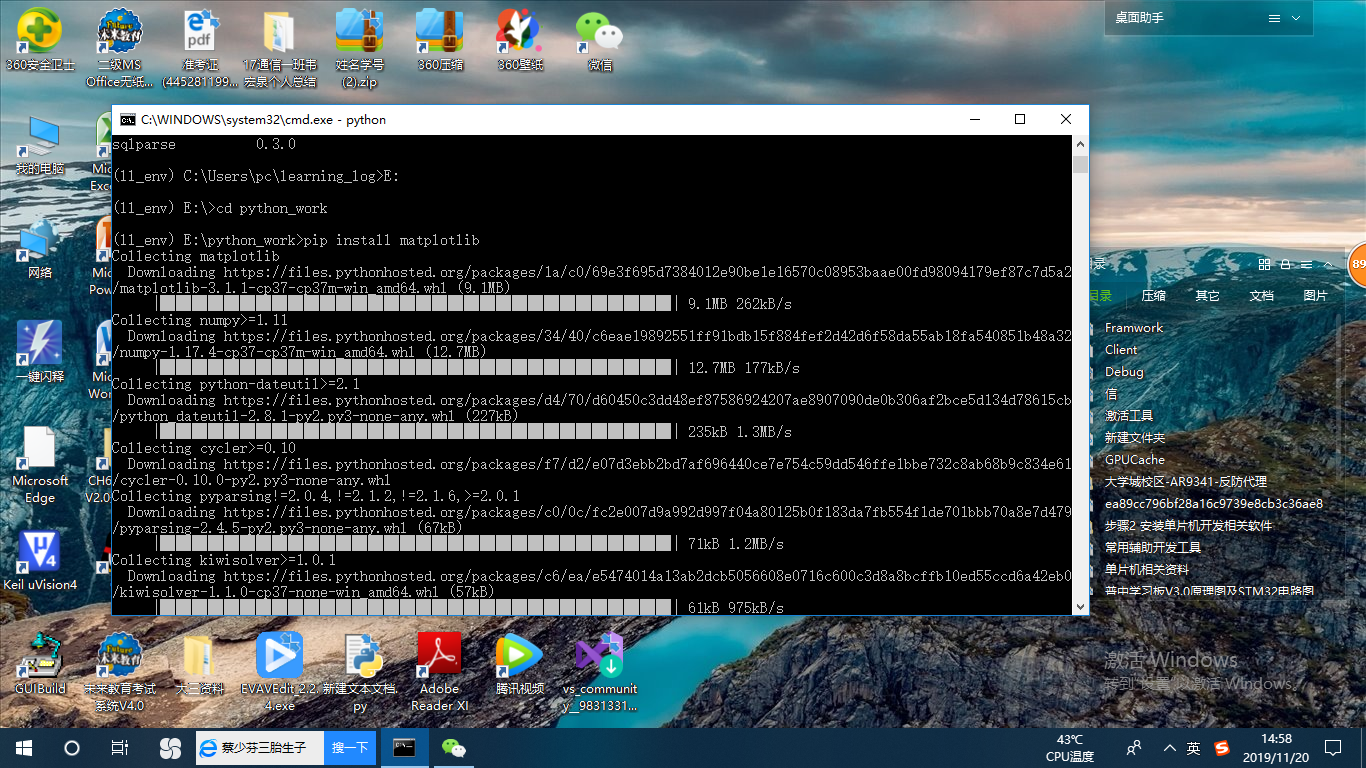Switch to the green 目录 tab
The width and height of the screenshot is (1366, 768).
[1100, 296]
